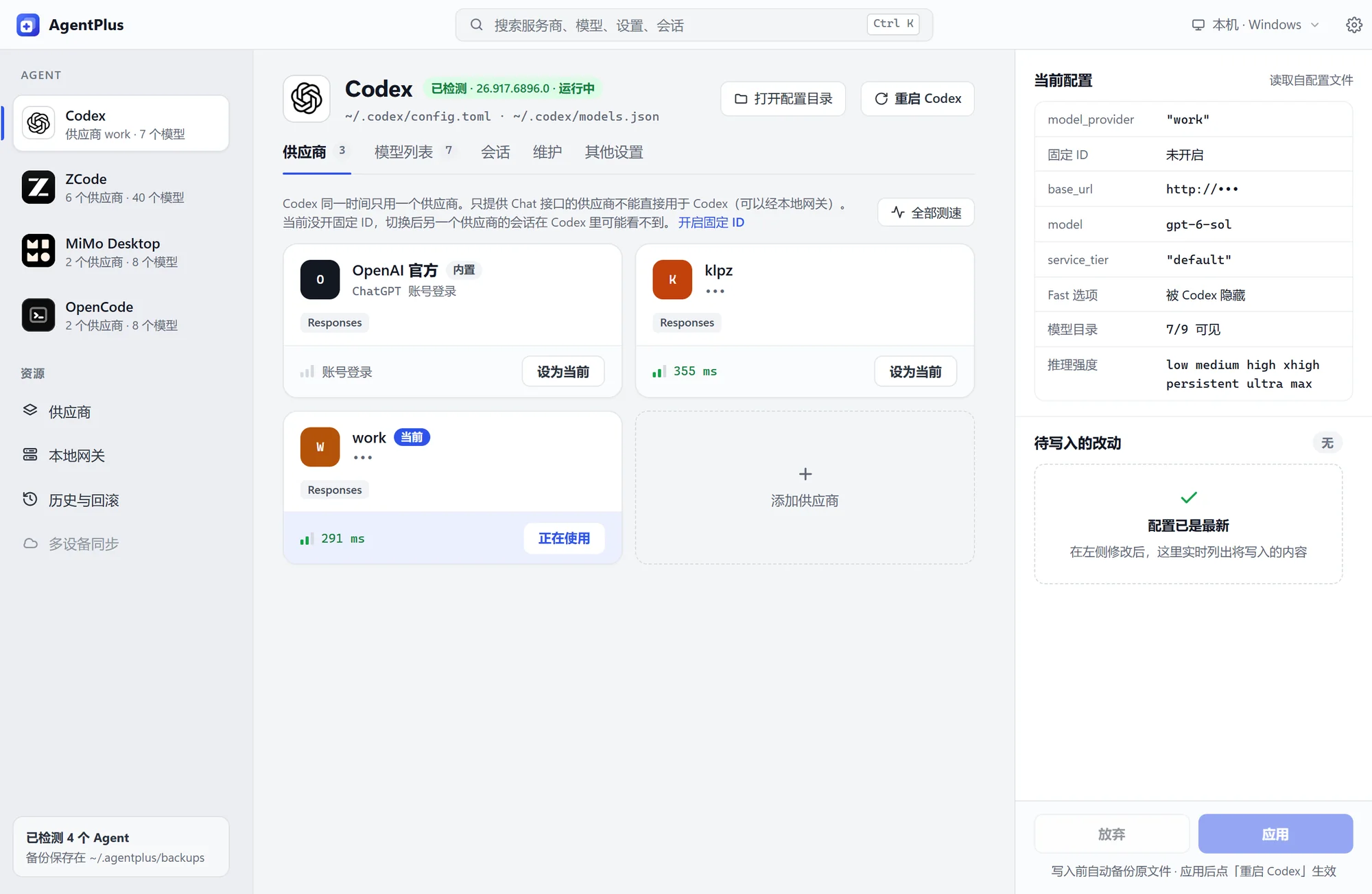Click the Ctrl K shortcut badge
Viewport: 1372px width, 894px height.
[x=893, y=24]
